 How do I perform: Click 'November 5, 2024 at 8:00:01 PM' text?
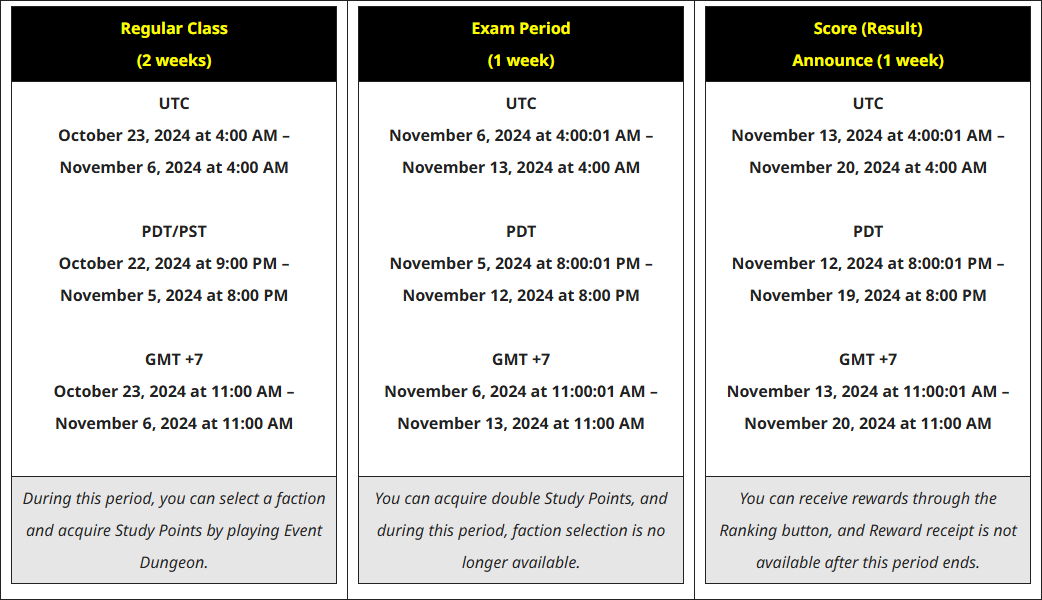click(515, 264)
